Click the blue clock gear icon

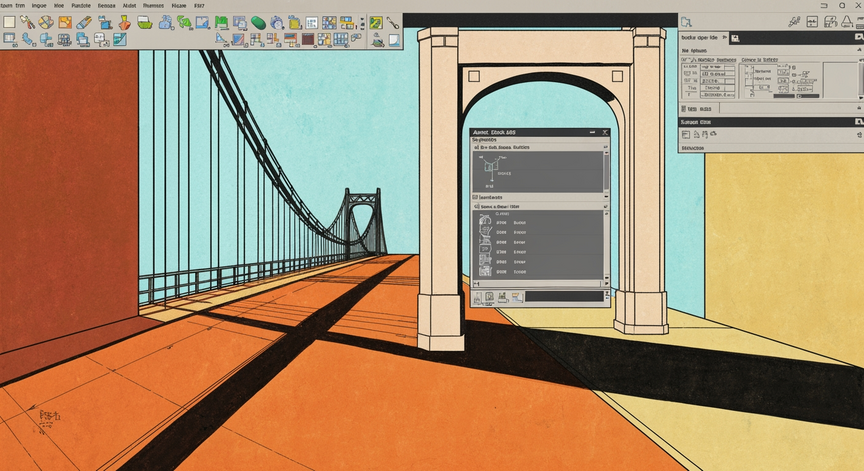coord(277,23)
